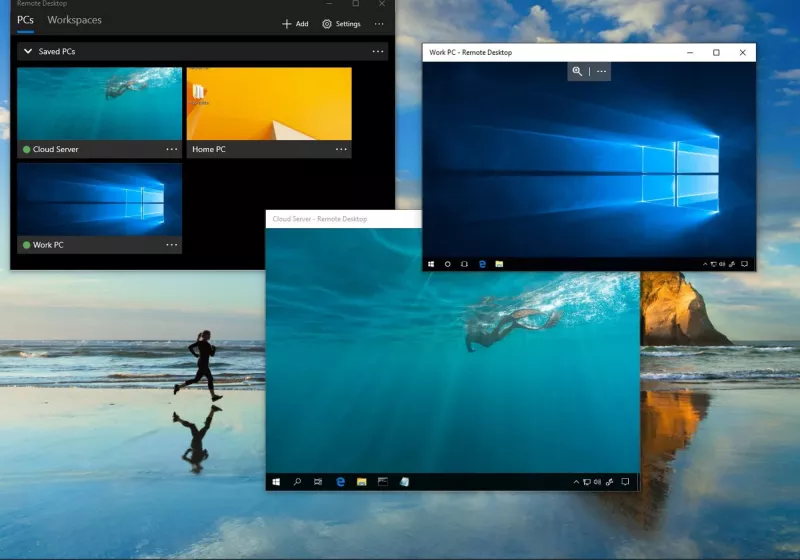
Task: Click volume icon in Work PC window tray
Action: click(x=722, y=264)
